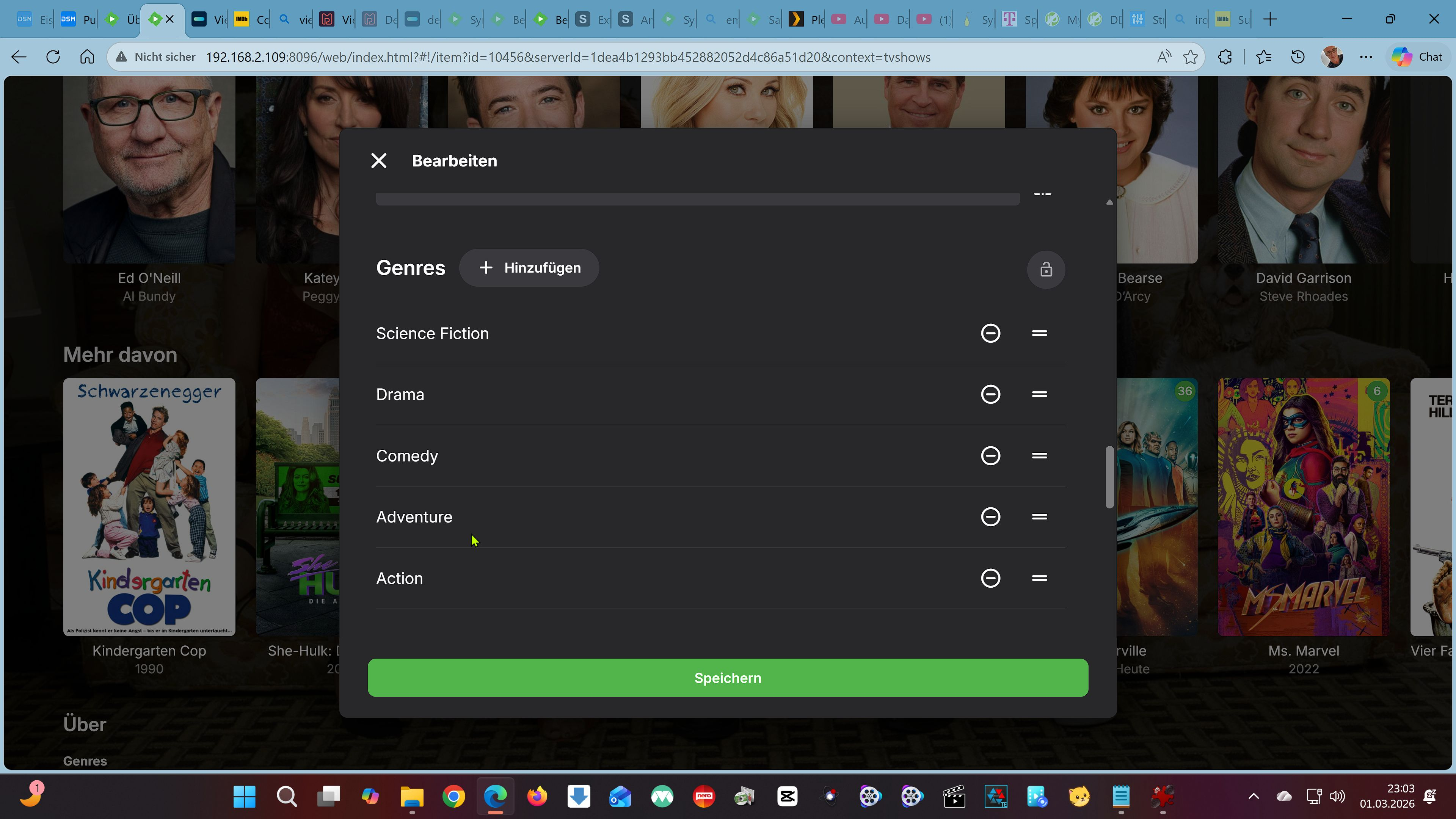Remove the Science Fiction genre

pyautogui.click(x=990, y=333)
